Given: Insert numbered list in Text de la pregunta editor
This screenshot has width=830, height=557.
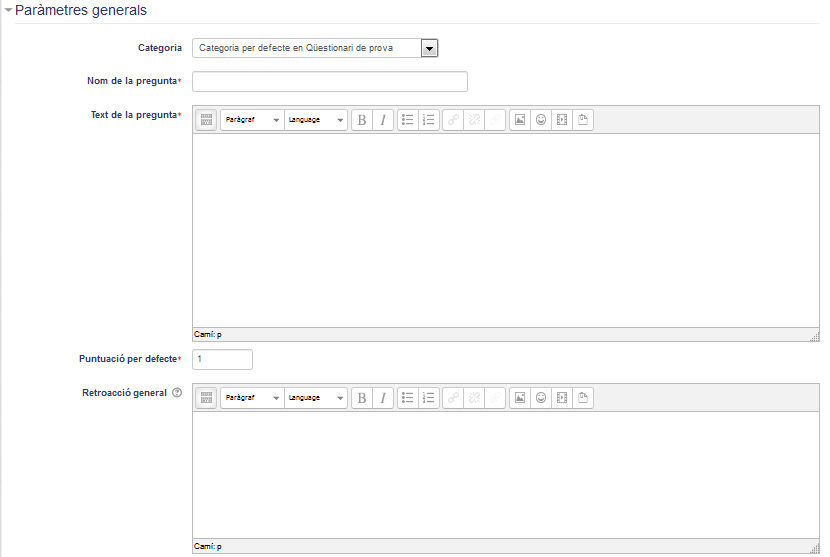Looking at the screenshot, I should pos(429,120).
